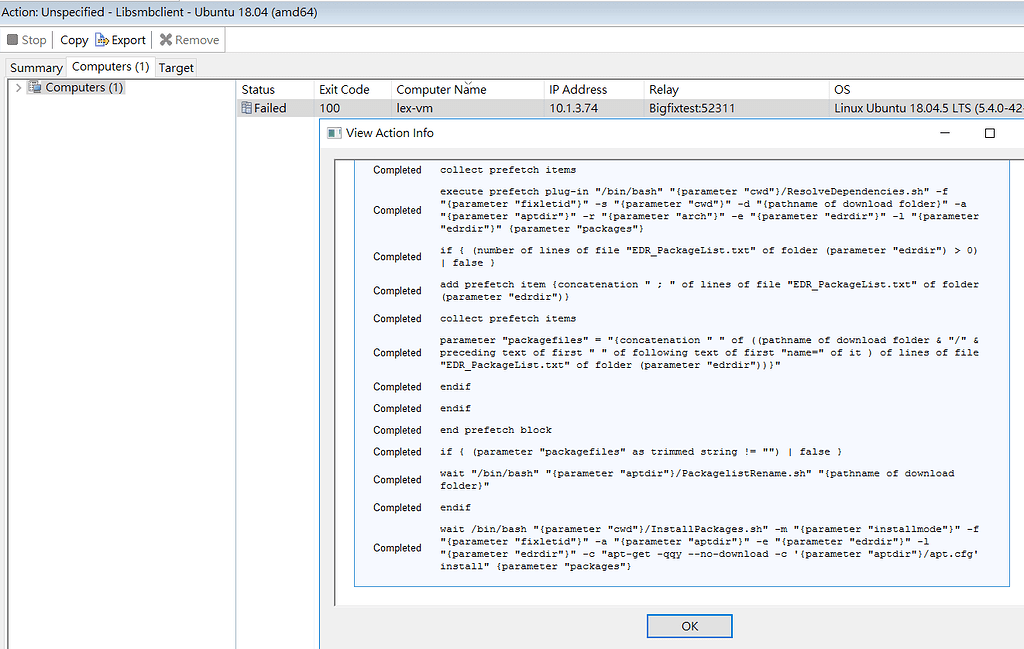
Task: Click OK to close View Action Info
Action: point(689,625)
